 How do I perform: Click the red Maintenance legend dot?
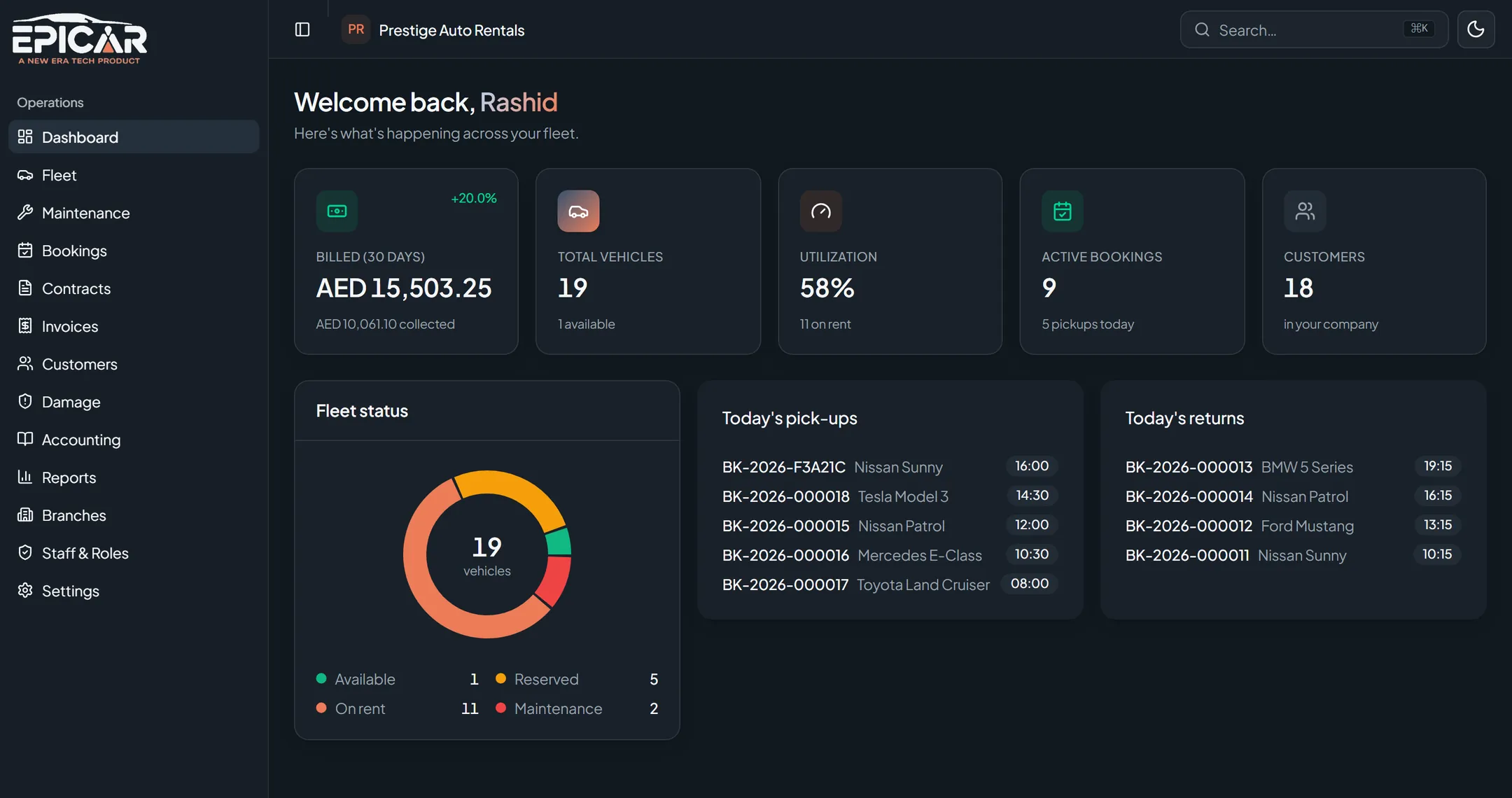[500, 708]
